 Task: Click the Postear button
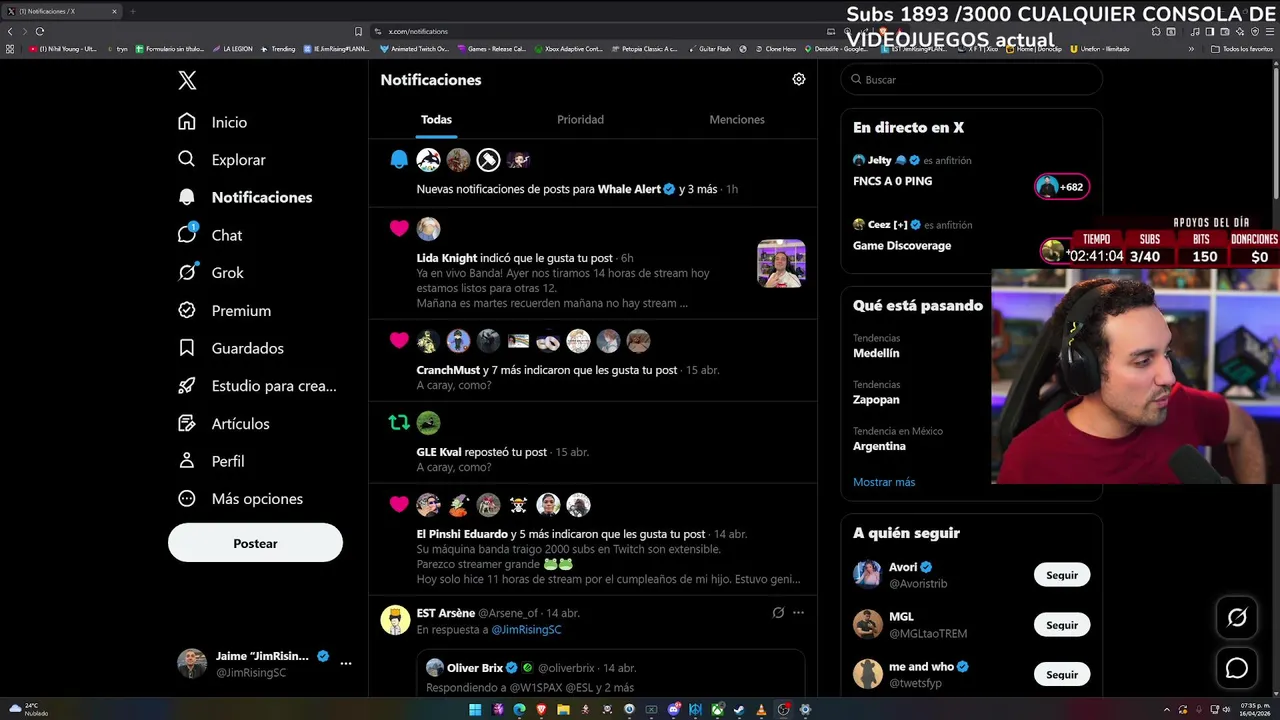[x=255, y=543]
